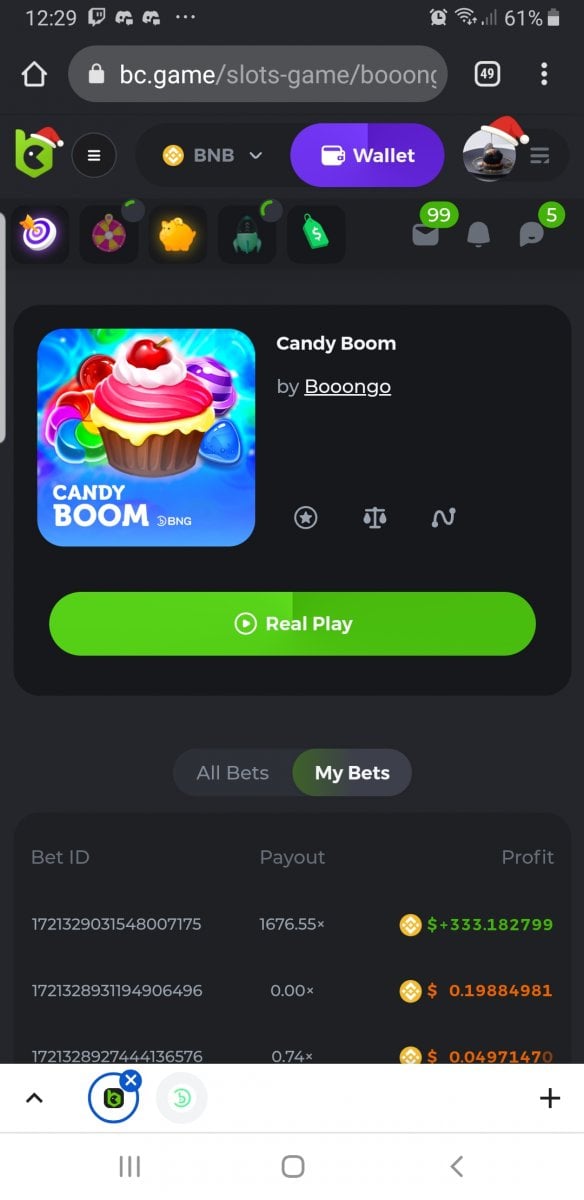Add Candy Boom to favorites star
This screenshot has height=1200, width=584.
pyautogui.click(x=306, y=517)
